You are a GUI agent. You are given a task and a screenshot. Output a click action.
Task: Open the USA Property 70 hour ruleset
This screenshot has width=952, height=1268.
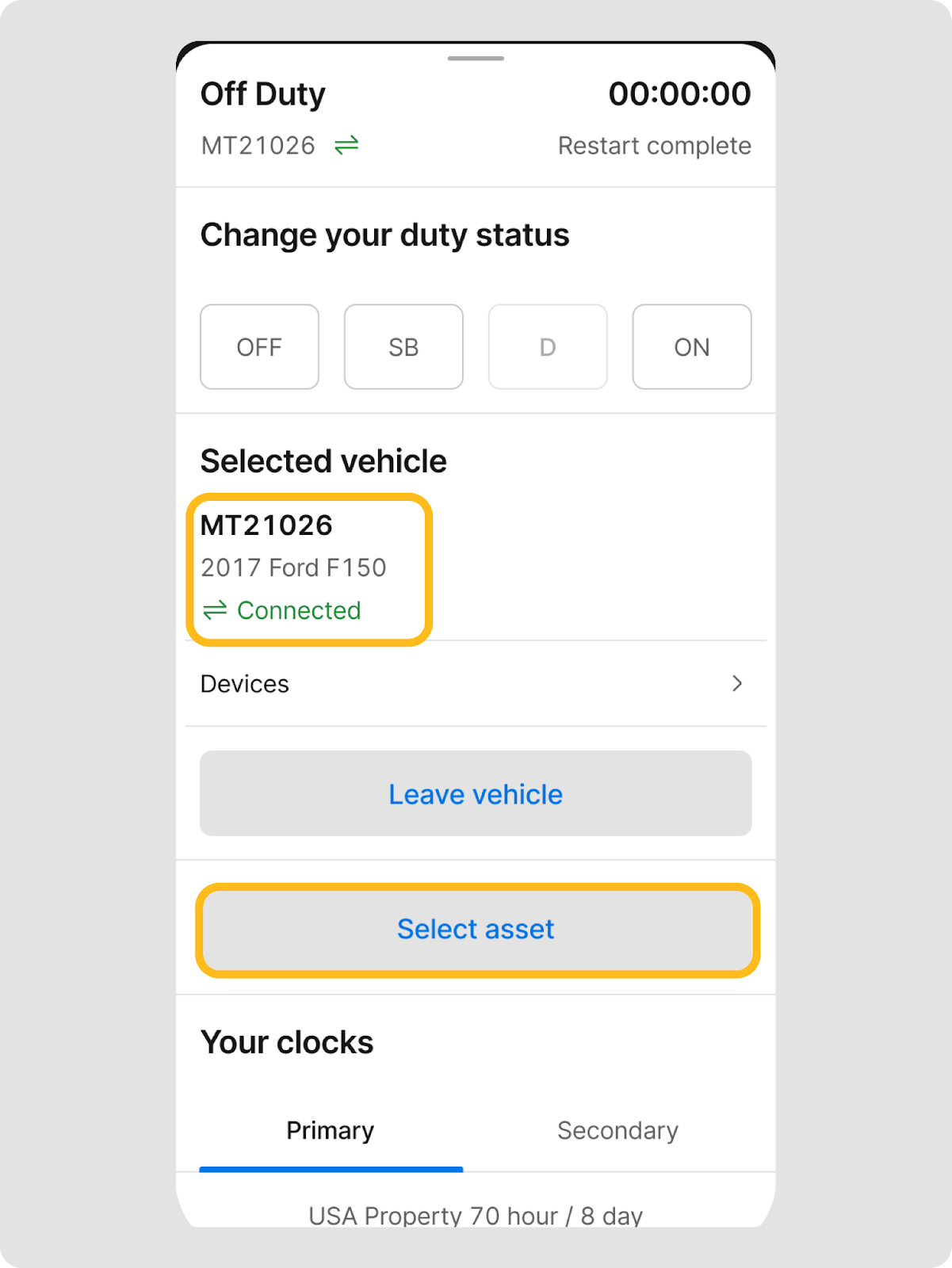tap(476, 1215)
